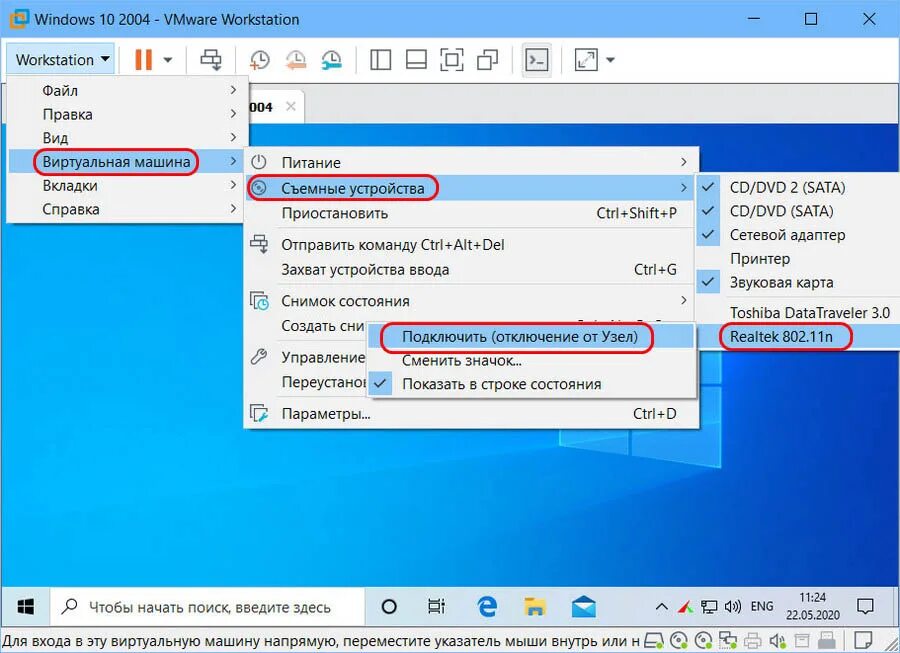
Task: Toggle Принтер device connection
Action: pos(798,259)
